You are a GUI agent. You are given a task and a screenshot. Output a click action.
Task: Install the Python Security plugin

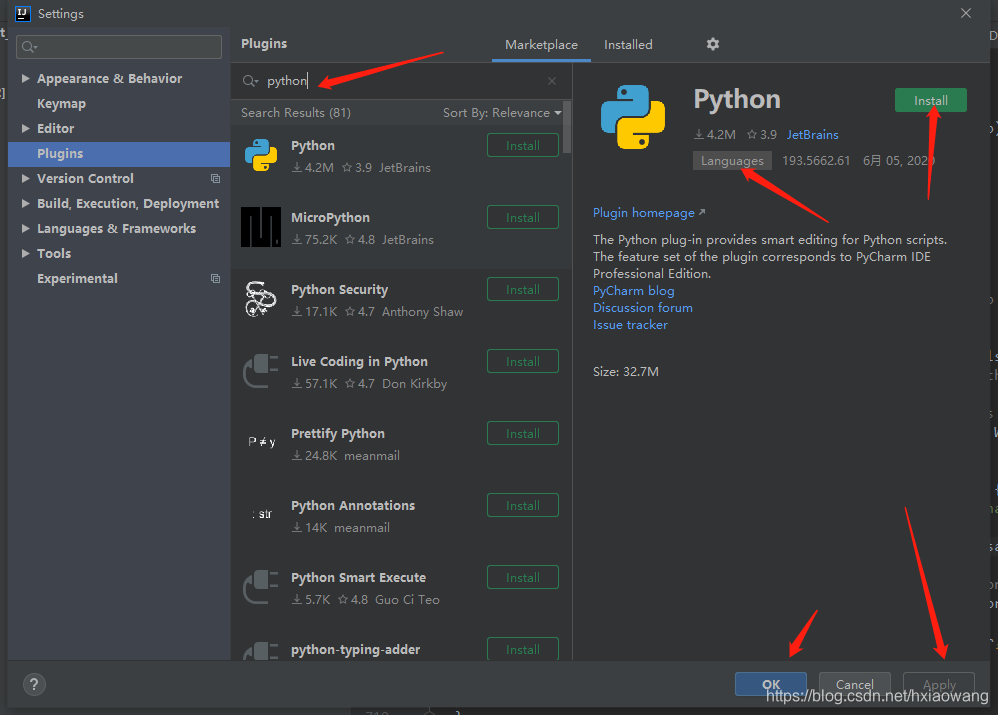click(x=523, y=289)
